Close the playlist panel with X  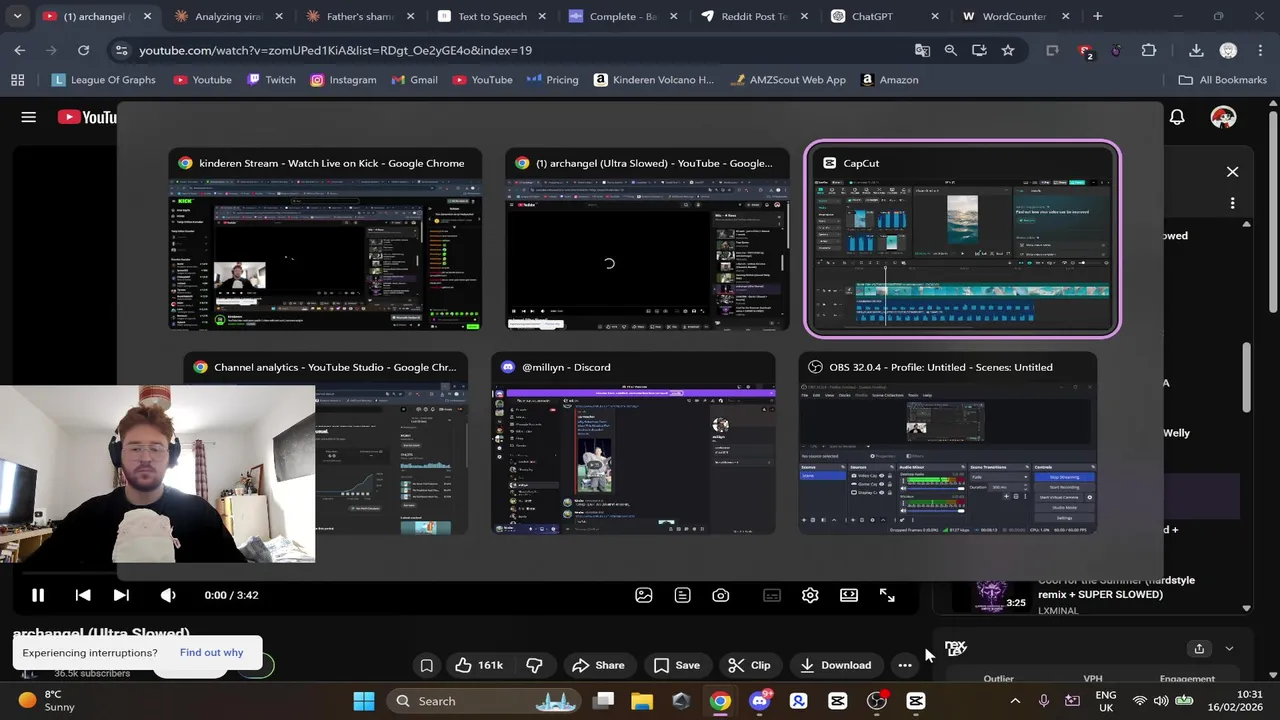coord(1232,172)
